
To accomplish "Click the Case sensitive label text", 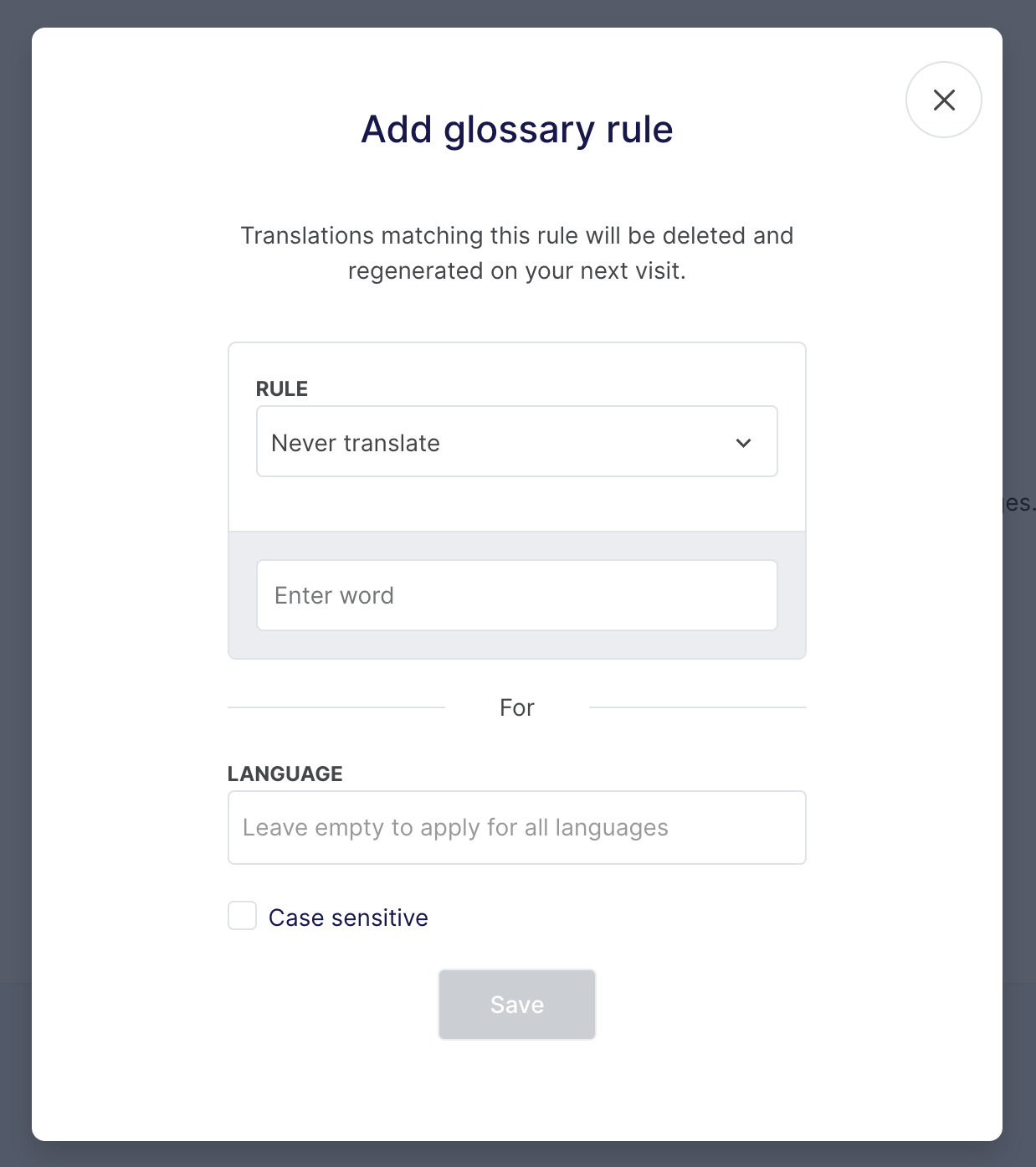I will (x=346, y=917).
